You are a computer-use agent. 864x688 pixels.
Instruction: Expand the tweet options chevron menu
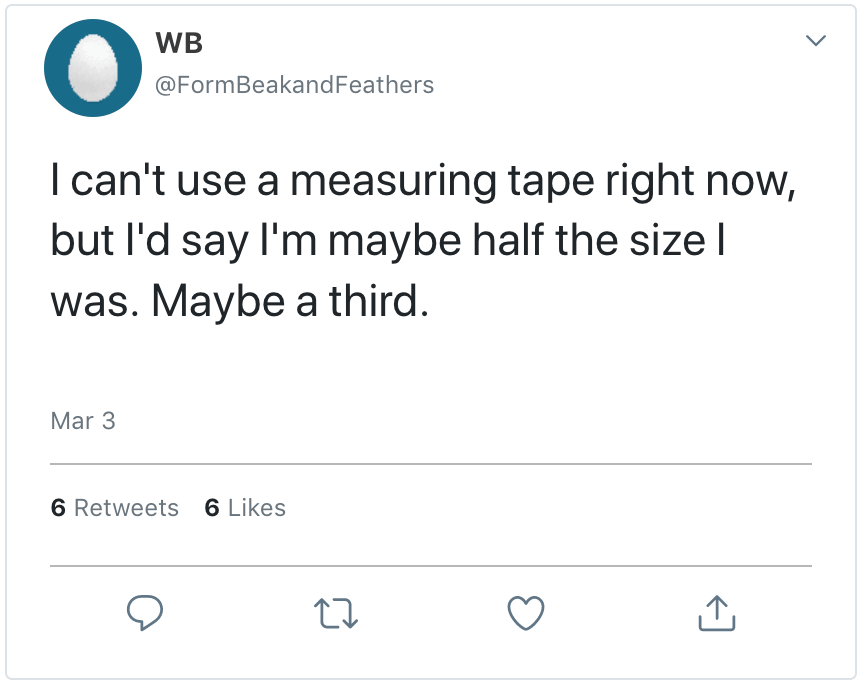tap(816, 41)
